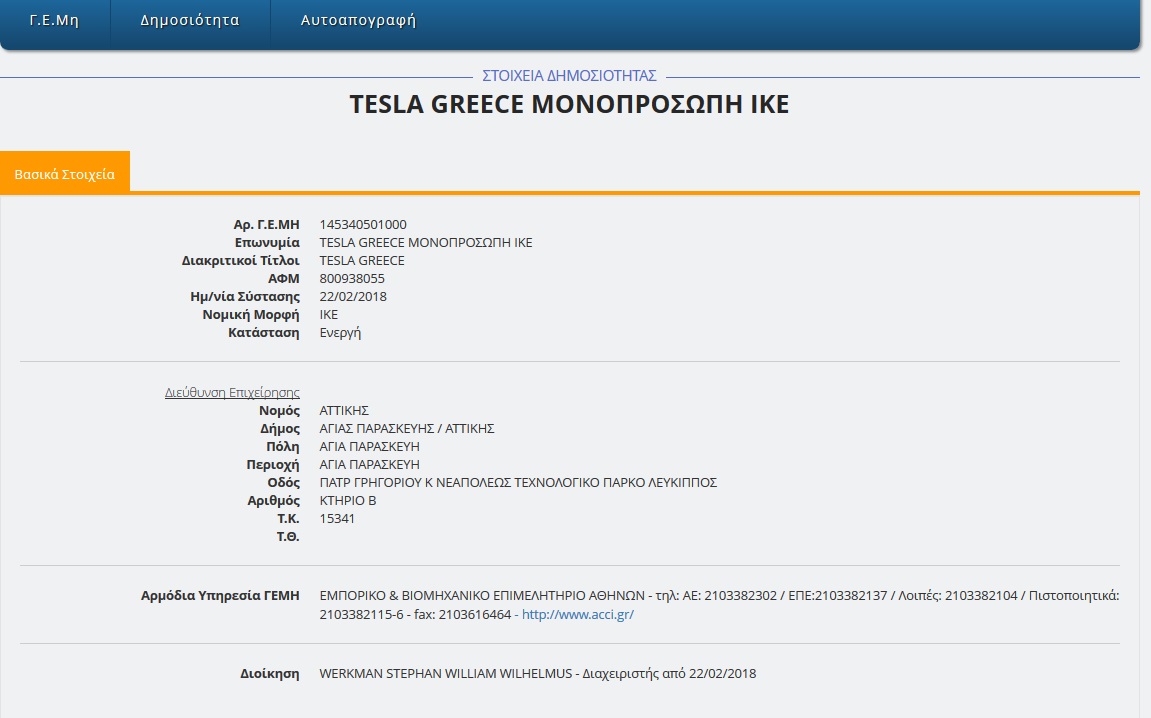Click the Διακριτικοί Τίτλοι field label
Viewport: 1151px width, 718px height.
[x=241, y=261]
